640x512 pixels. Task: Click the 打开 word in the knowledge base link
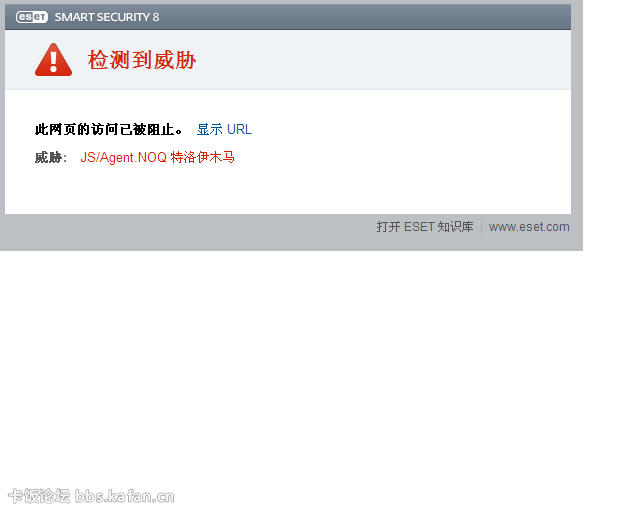coord(388,227)
